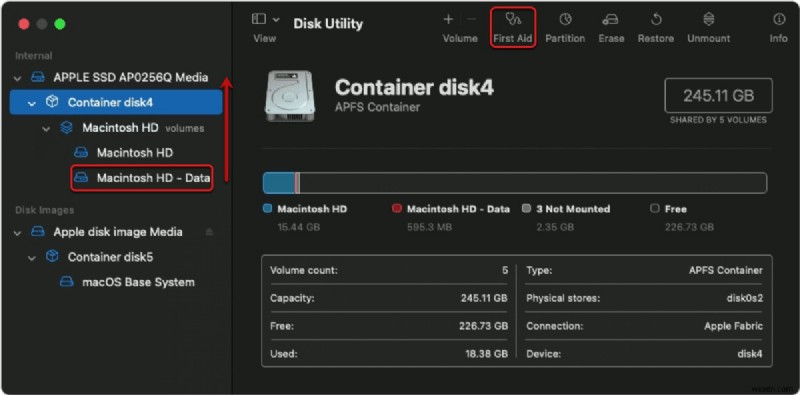Click the 595.3 MB size text
This screenshot has width=800, height=395.
(x=429, y=227)
